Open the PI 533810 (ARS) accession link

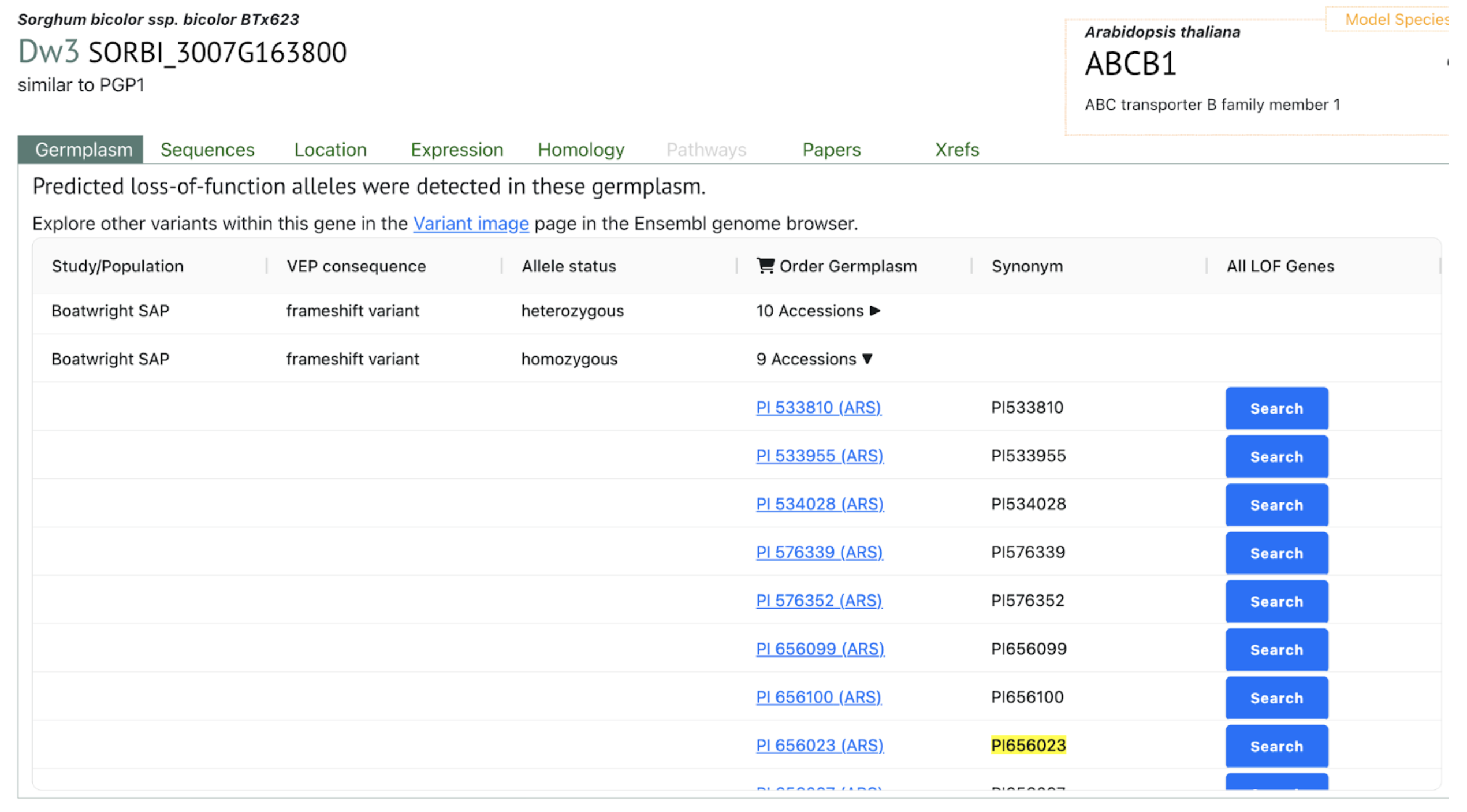click(x=818, y=408)
